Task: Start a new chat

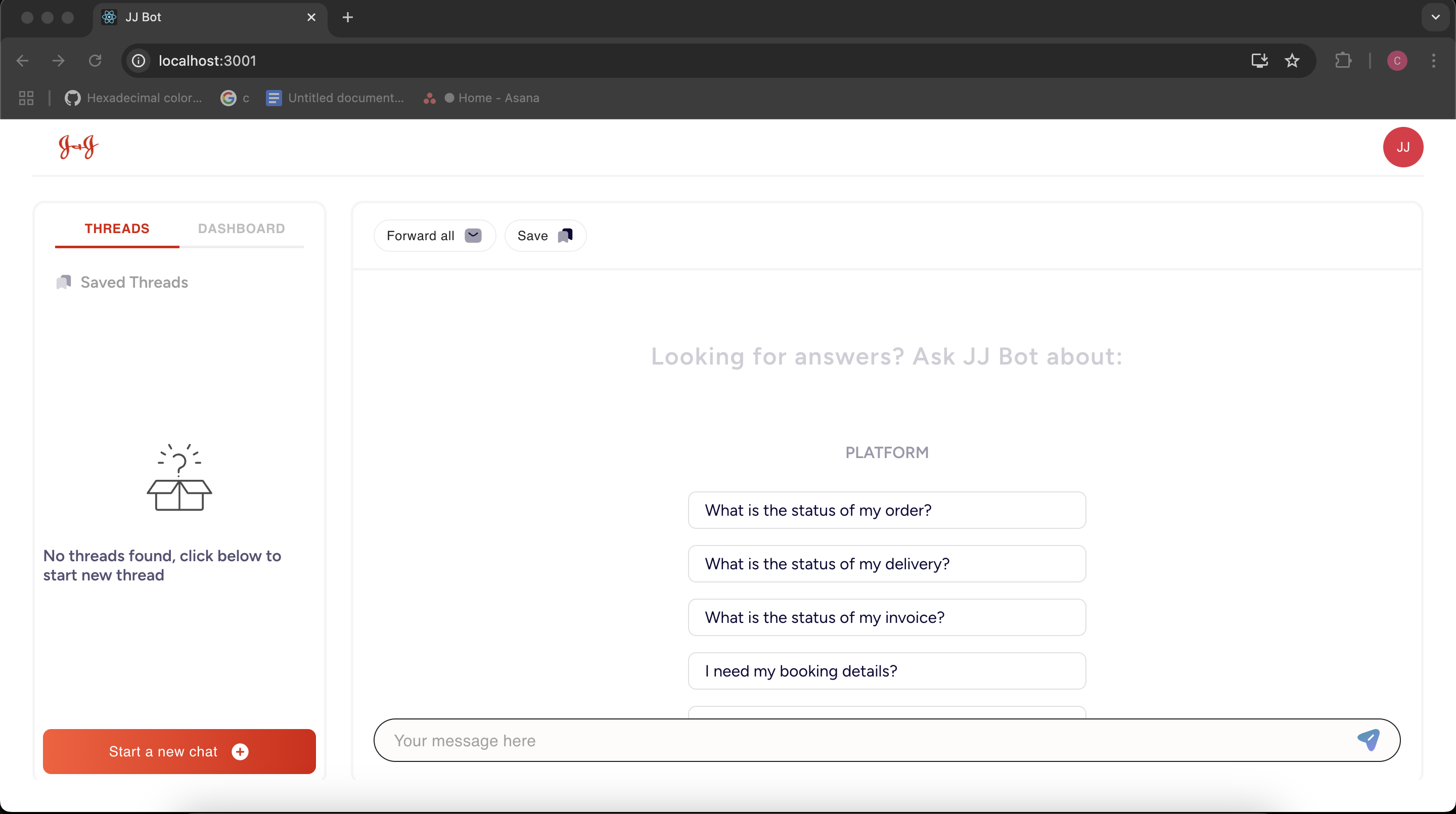Action: pyautogui.click(x=179, y=751)
